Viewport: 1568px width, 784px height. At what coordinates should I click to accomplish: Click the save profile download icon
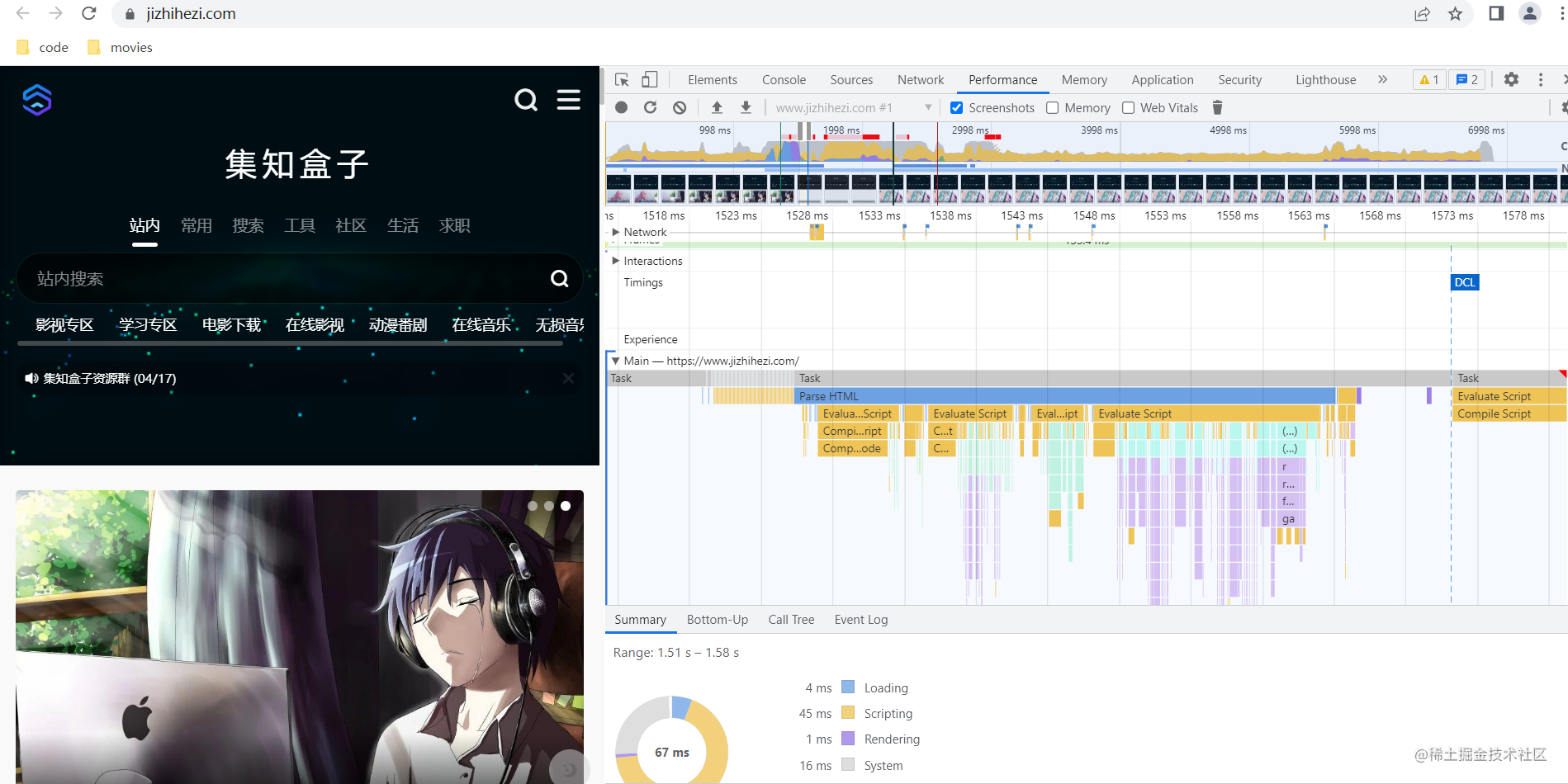[746, 107]
